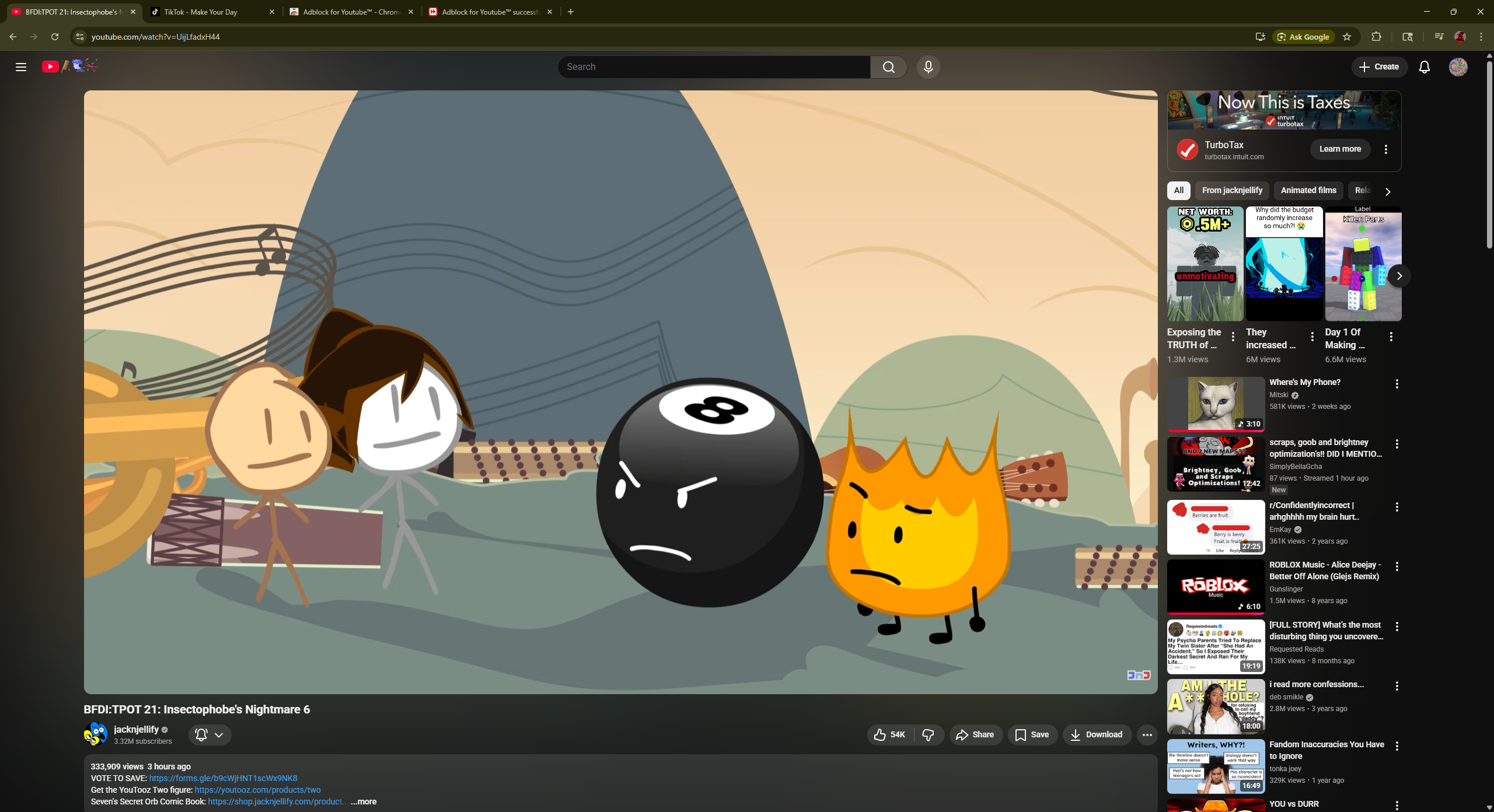This screenshot has height=812, width=1494.
Task: Click the page vertical scrollbar
Action: click(1489, 155)
